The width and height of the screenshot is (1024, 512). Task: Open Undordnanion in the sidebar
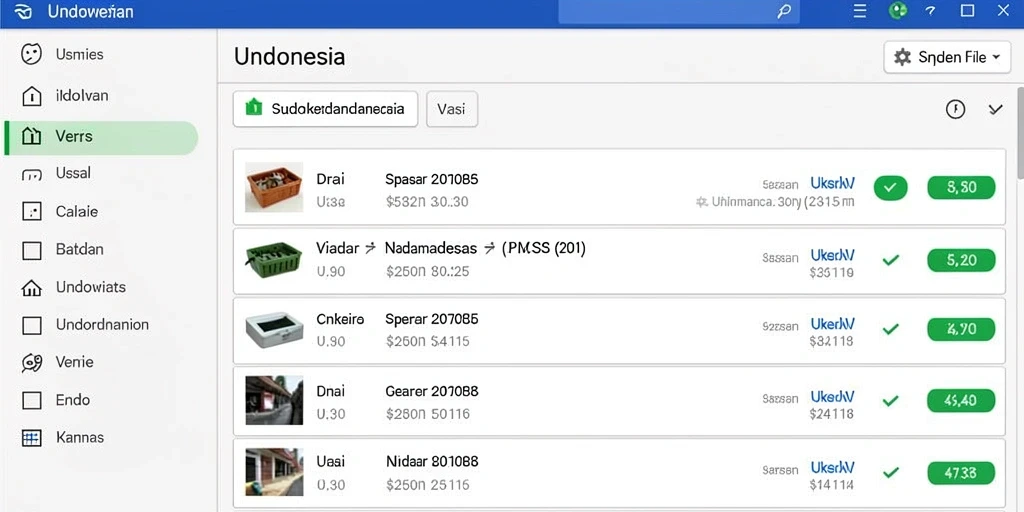101,325
